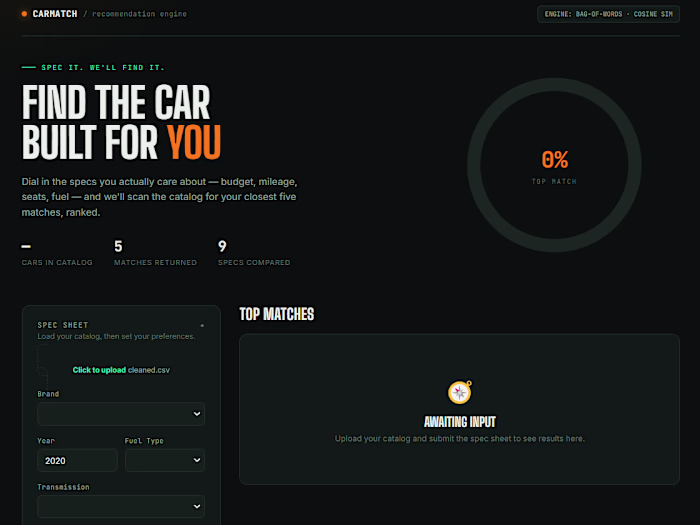Click the 'AWAITING INPUT' heading

460,422
